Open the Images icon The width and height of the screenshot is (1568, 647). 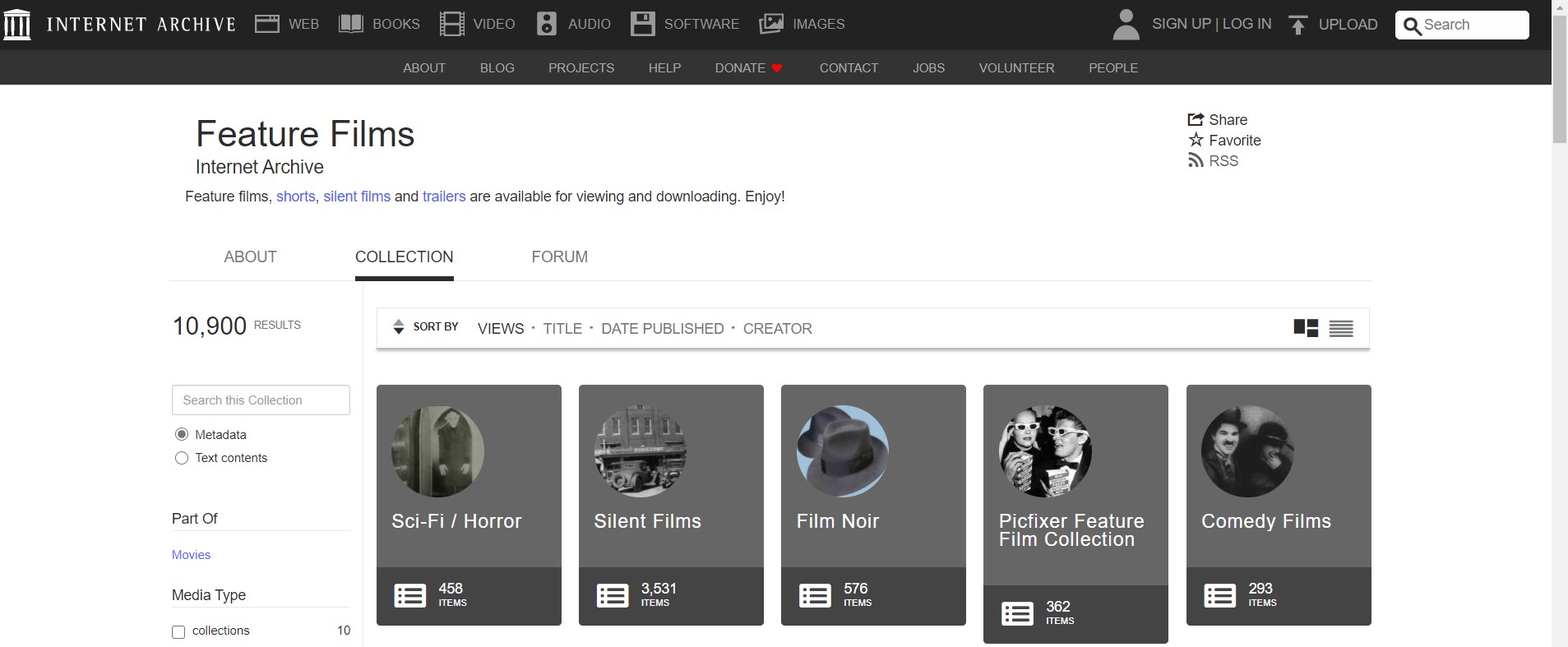[771, 24]
